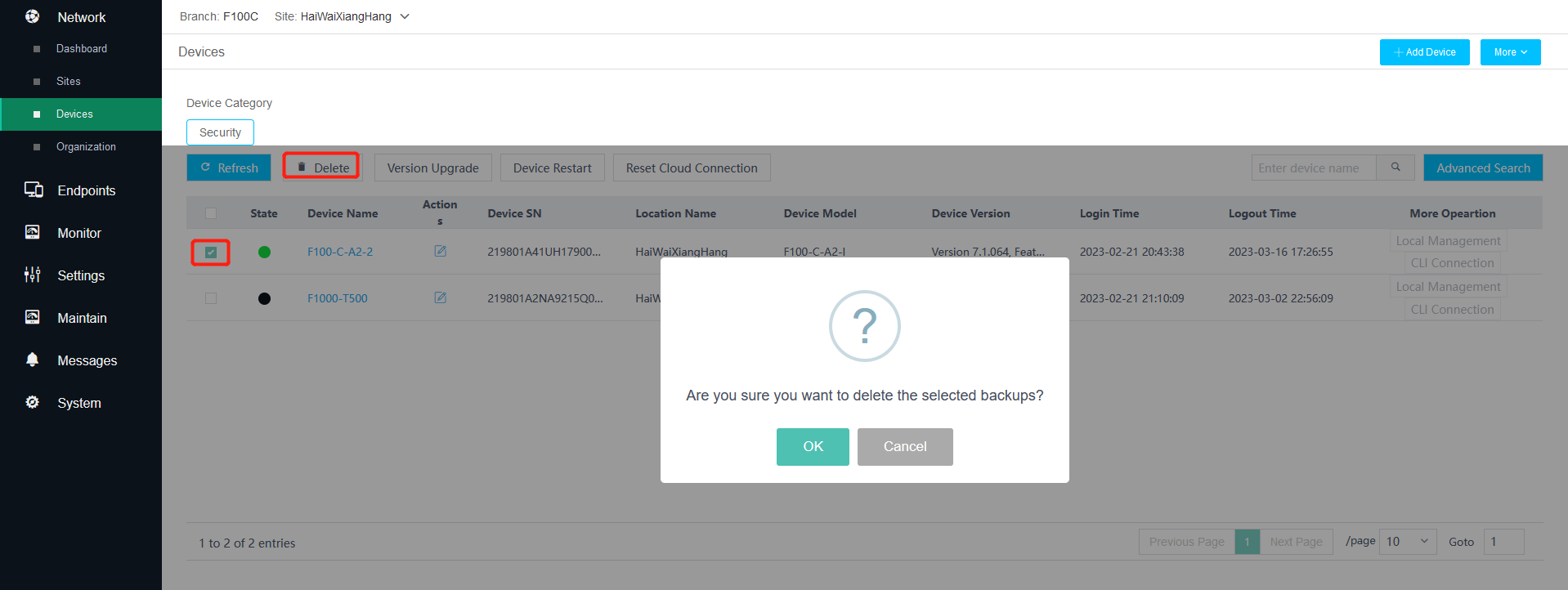Confirm deletion with the OK button
1568x590 pixels.
pos(813,447)
